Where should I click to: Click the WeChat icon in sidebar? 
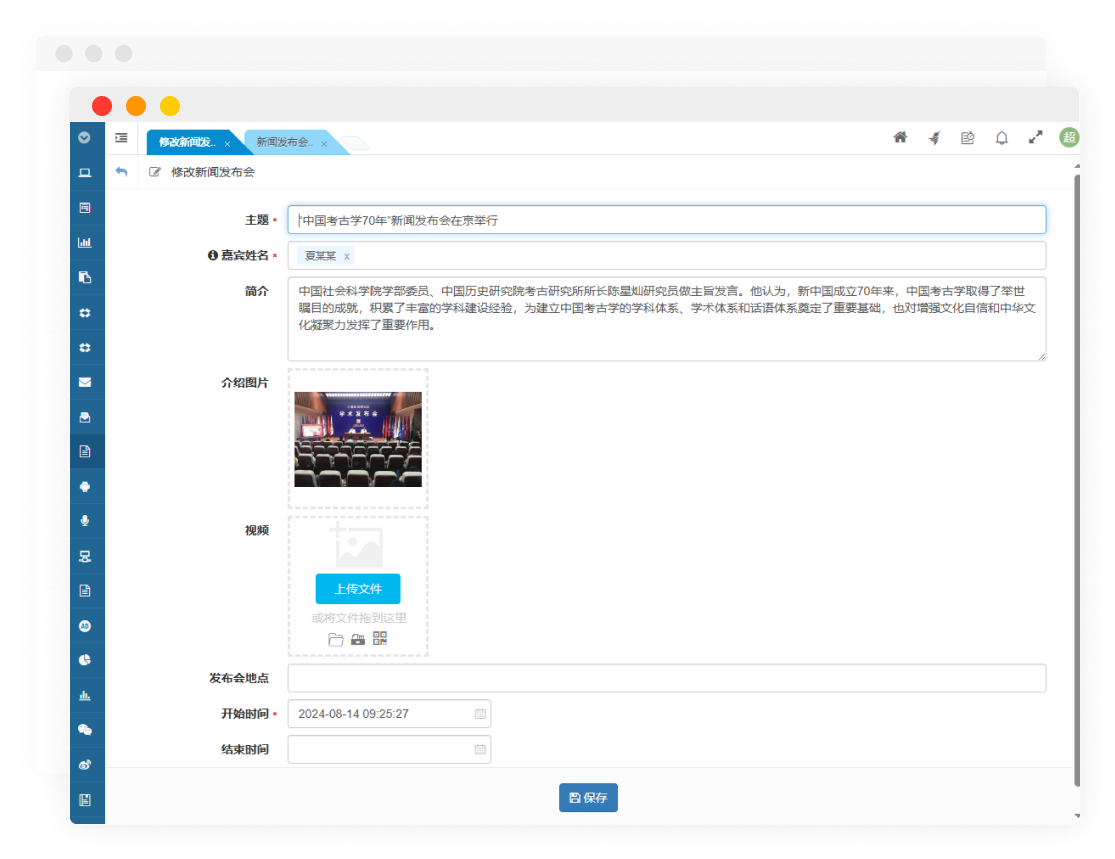(85, 730)
